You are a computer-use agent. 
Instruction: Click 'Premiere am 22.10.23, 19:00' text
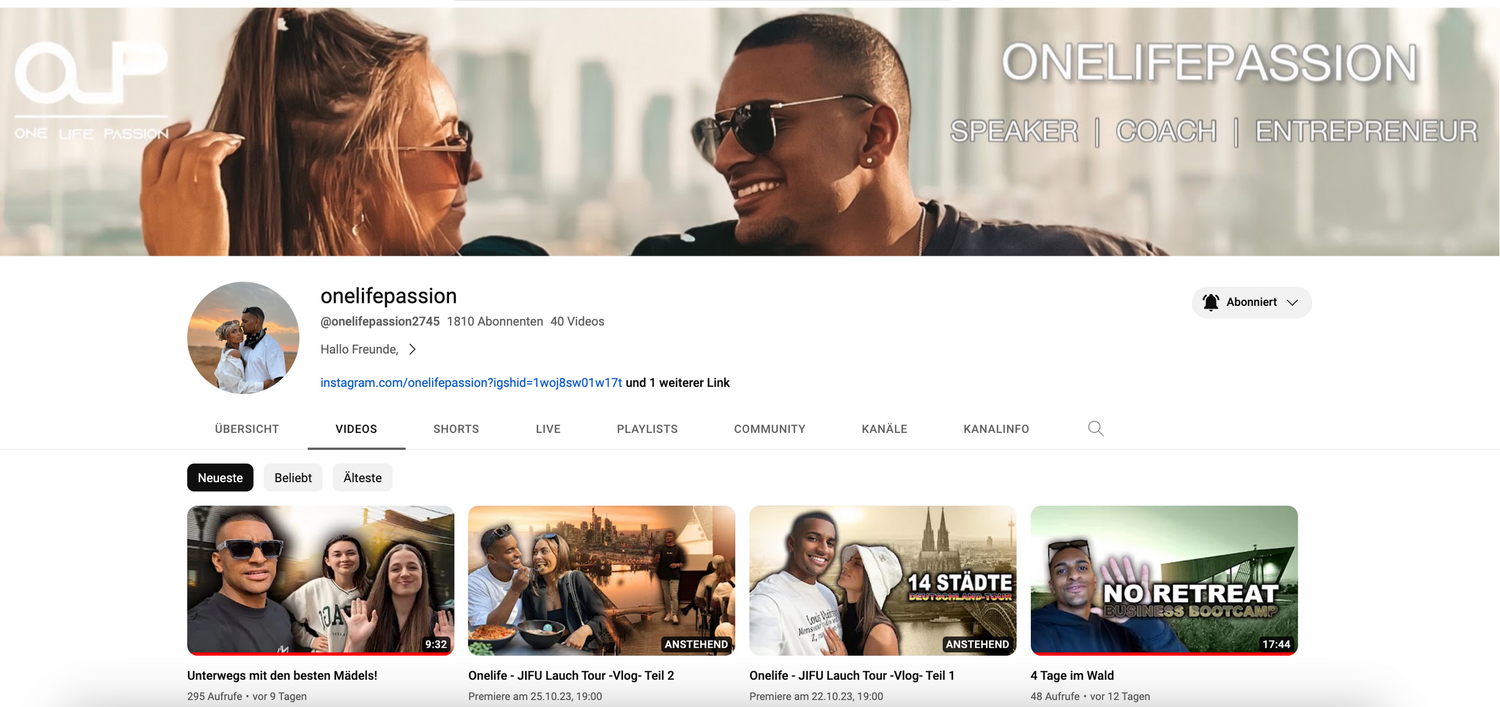[816, 697]
